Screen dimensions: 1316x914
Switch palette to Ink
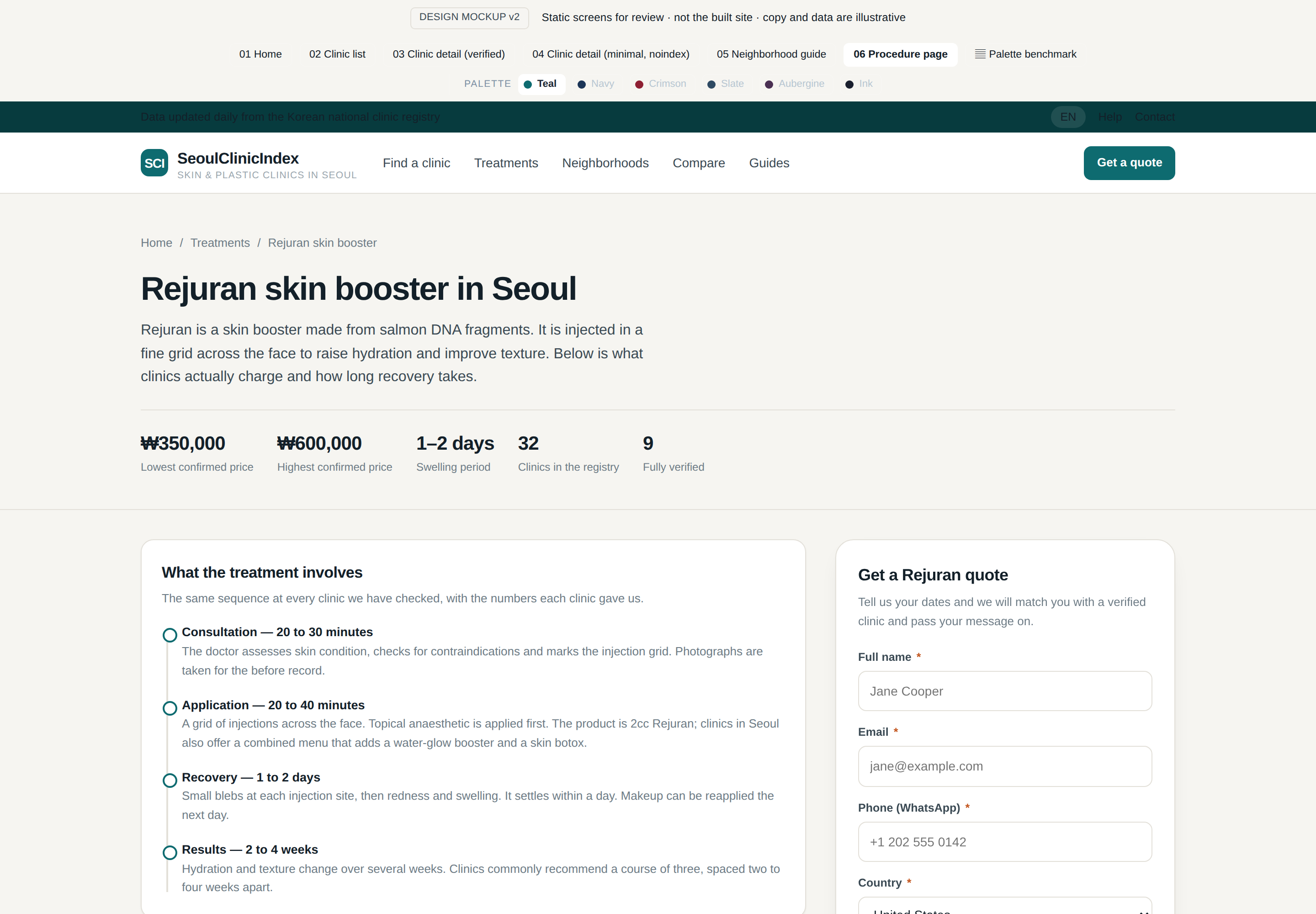click(859, 84)
